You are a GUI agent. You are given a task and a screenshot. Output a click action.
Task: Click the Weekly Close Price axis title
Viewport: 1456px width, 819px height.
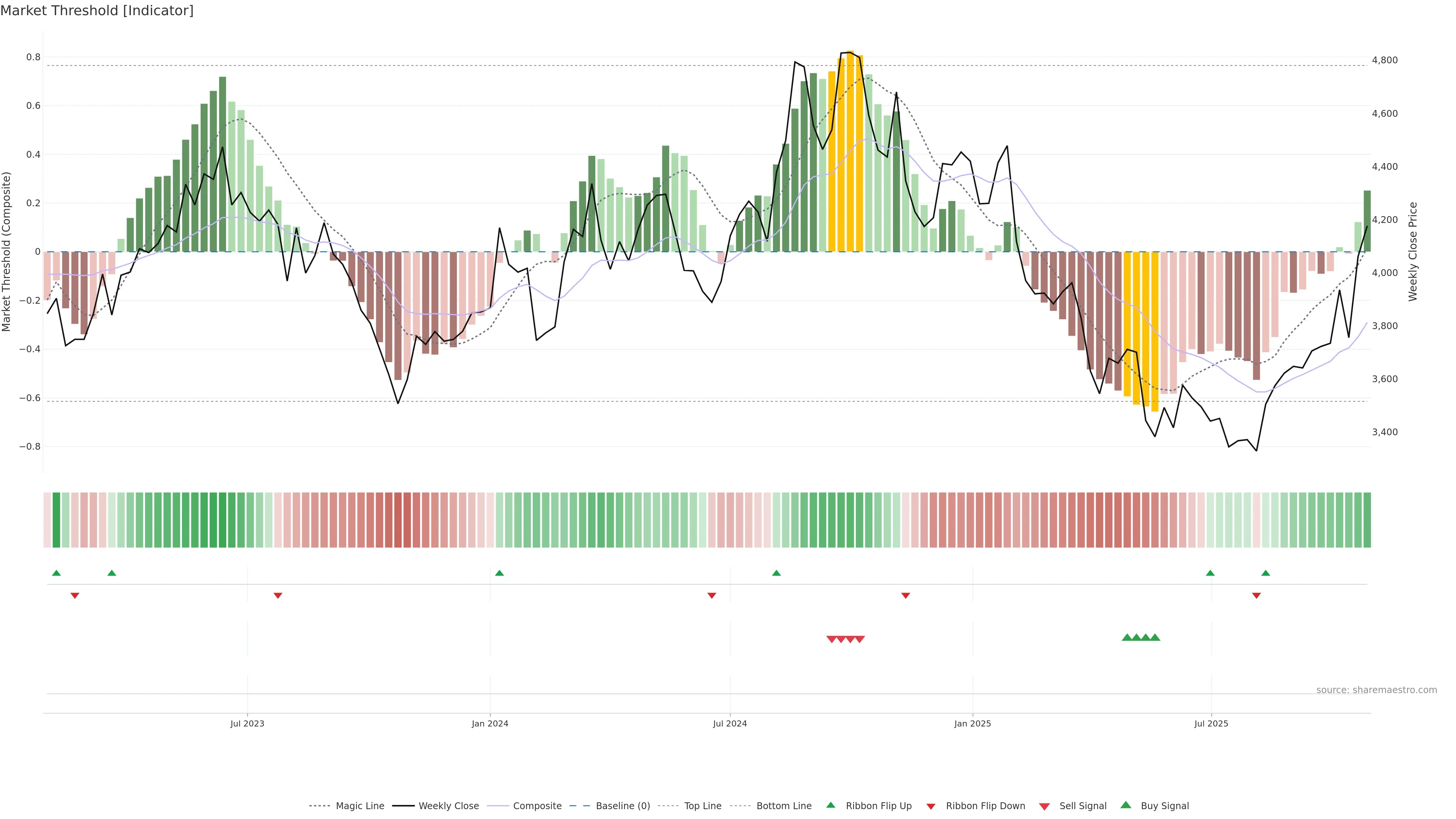[x=1413, y=251]
